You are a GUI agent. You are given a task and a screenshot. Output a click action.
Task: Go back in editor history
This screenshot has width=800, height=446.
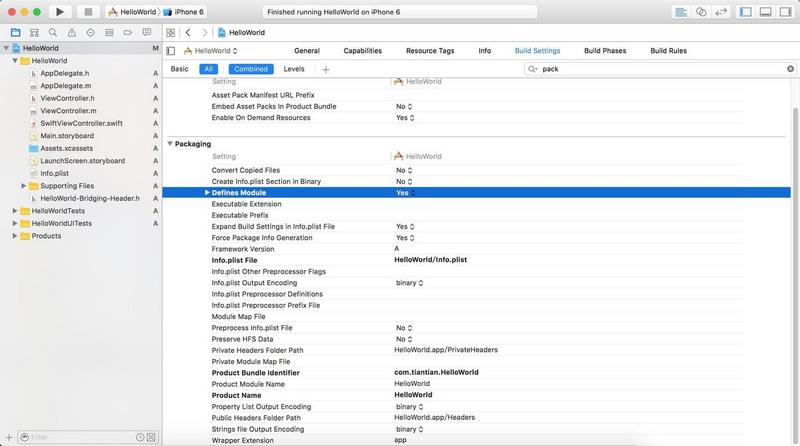click(x=188, y=33)
